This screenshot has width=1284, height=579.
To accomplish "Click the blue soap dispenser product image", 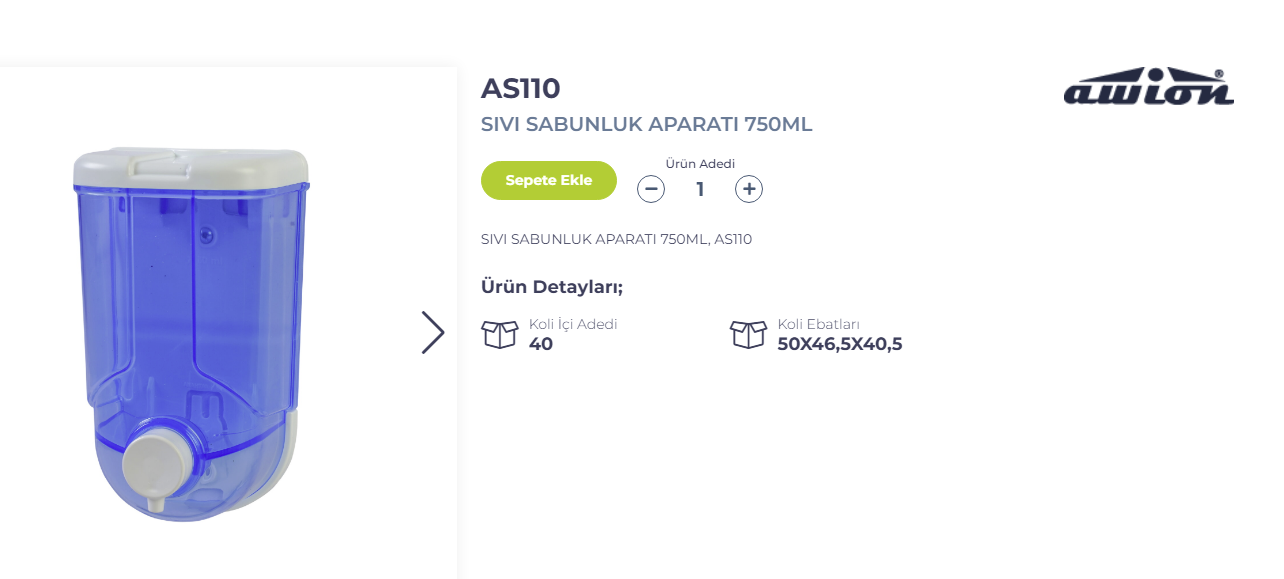I will point(190,300).
